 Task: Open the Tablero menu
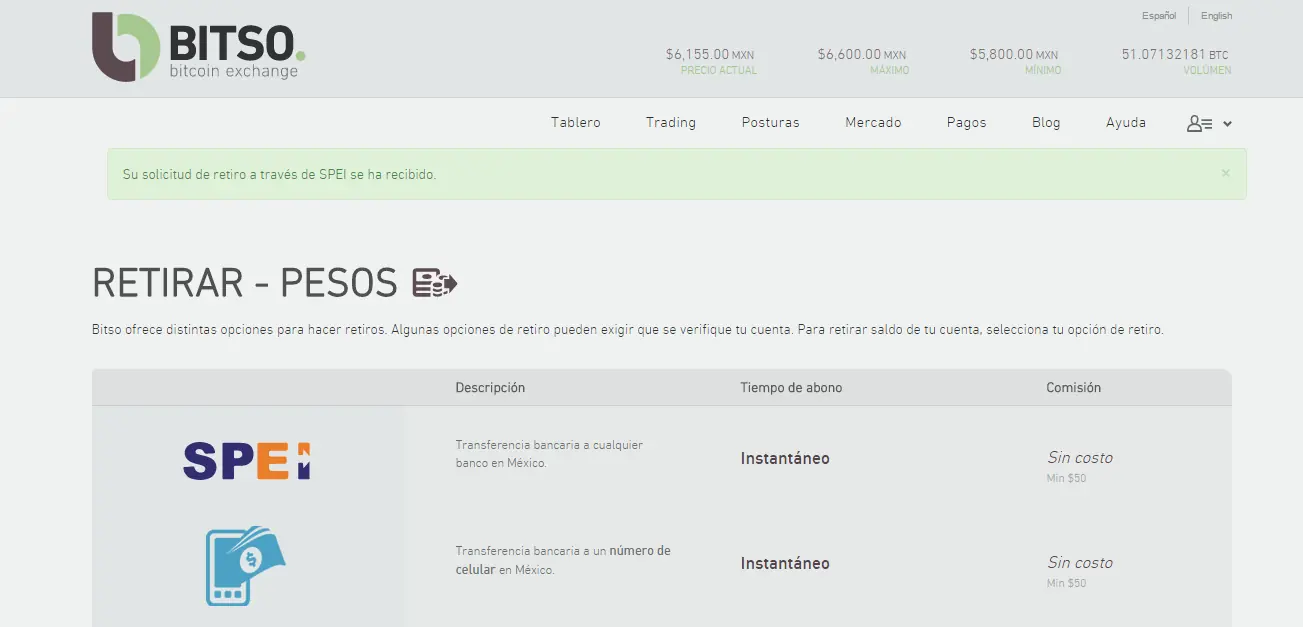tap(576, 122)
